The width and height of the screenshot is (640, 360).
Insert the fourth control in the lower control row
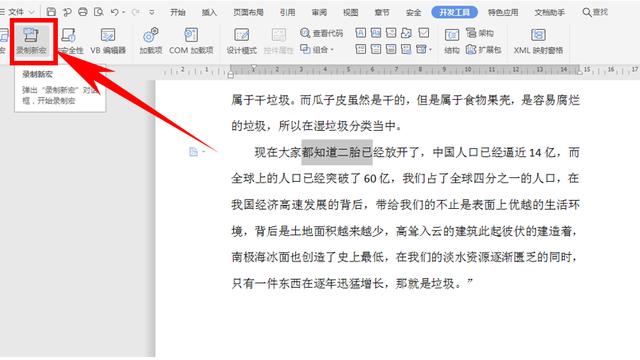point(407,49)
